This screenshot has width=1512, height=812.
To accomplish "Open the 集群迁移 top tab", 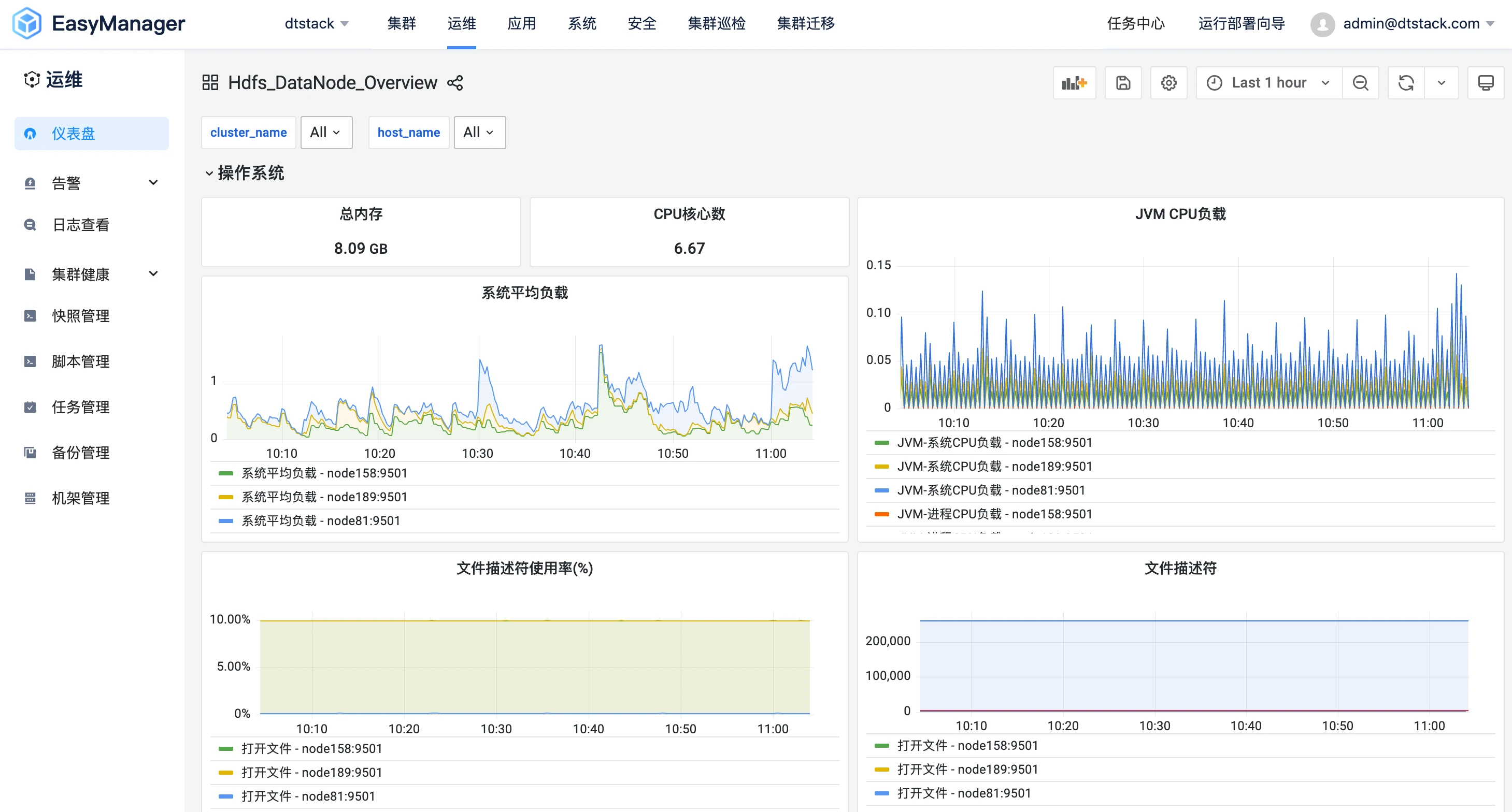I will (806, 24).
